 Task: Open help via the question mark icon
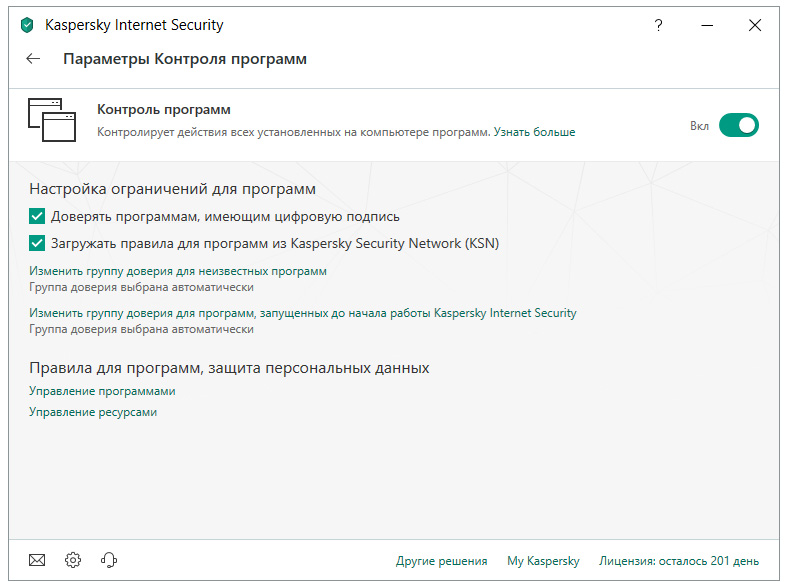pos(659,25)
